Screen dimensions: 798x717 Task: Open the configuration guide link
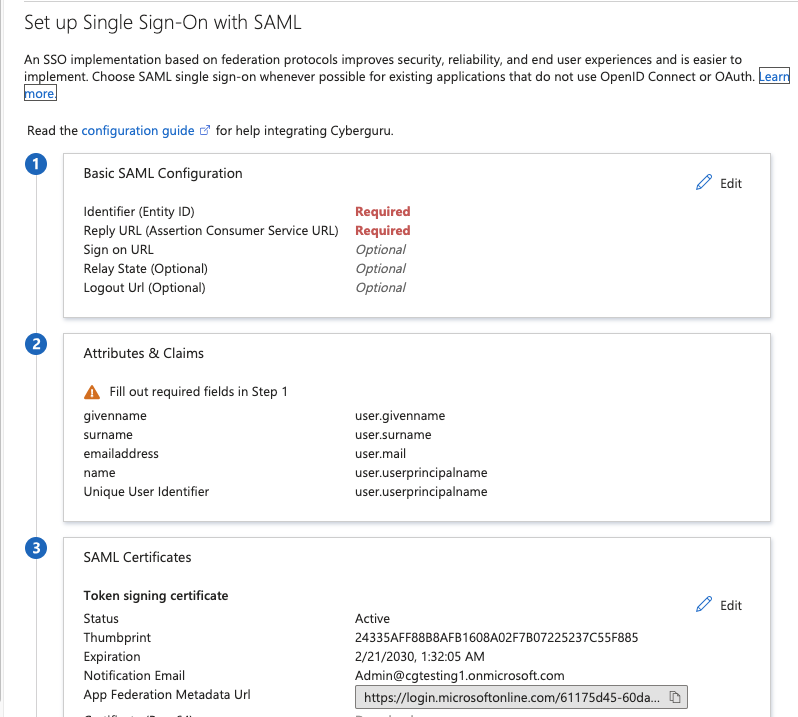click(x=138, y=131)
